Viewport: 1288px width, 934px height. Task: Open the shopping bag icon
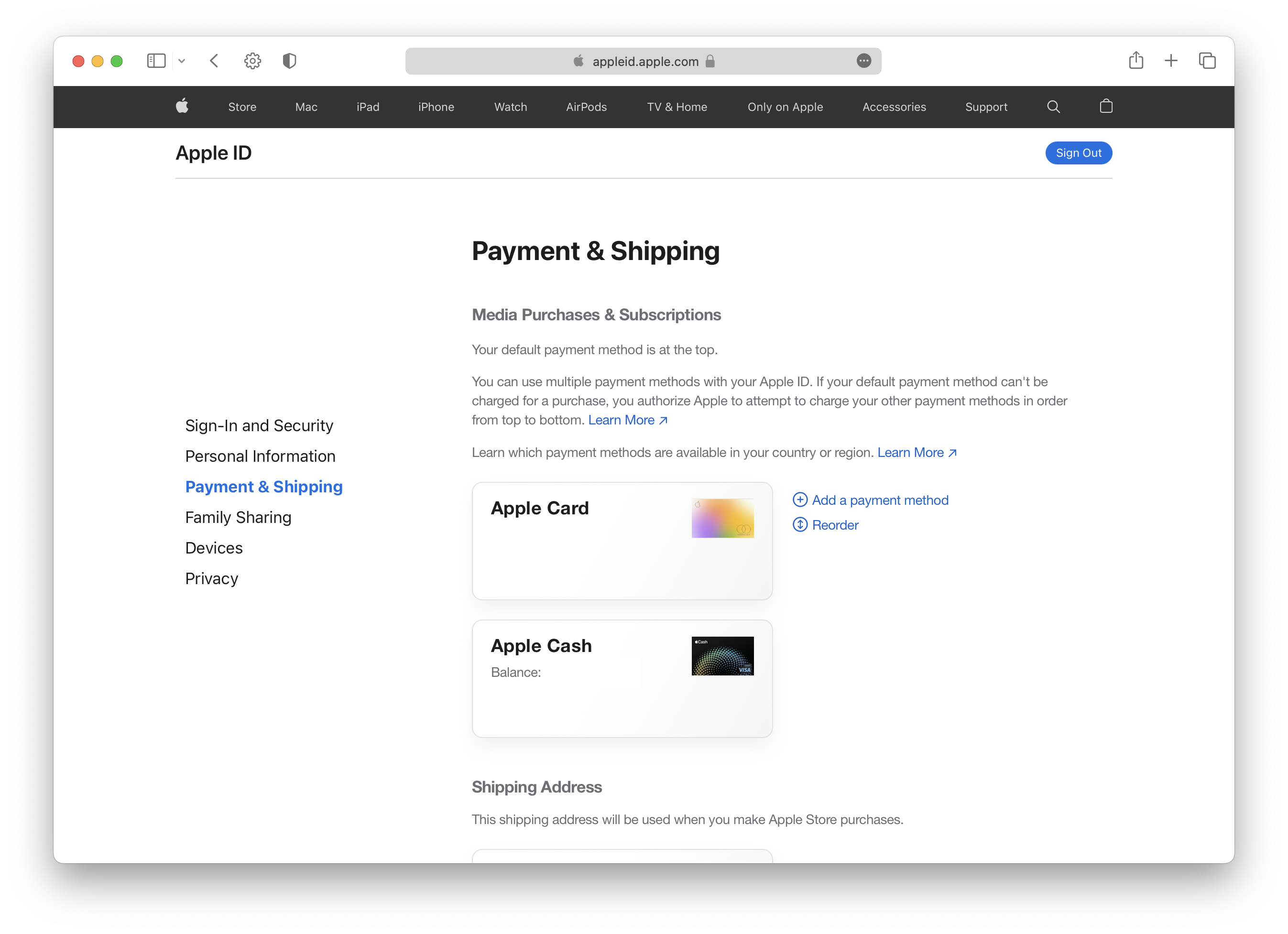[x=1106, y=106]
